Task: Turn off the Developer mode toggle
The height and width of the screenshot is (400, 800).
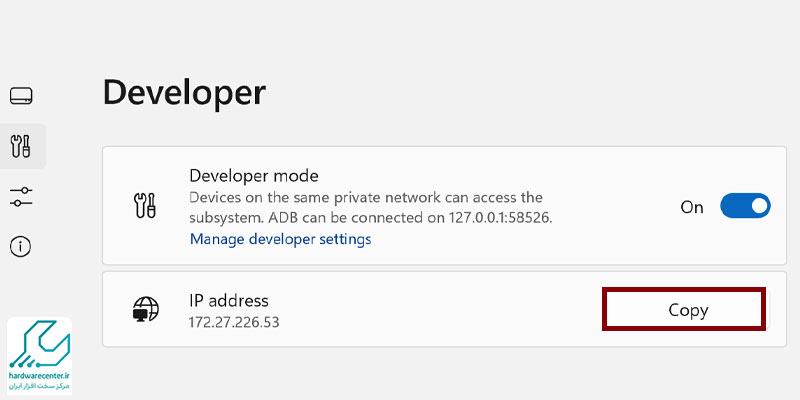Action: click(x=745, y=207)
